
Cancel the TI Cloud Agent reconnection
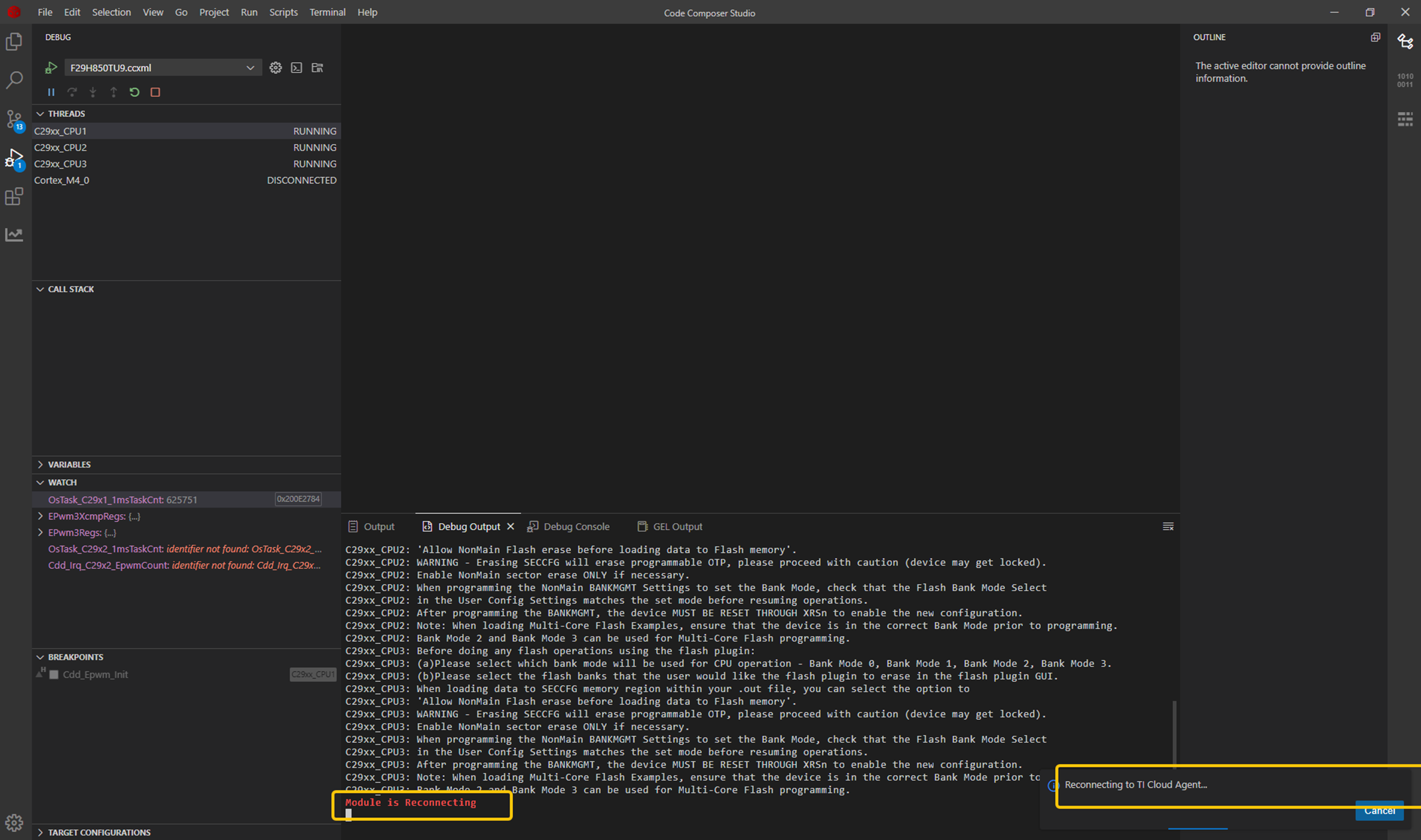(x=1379, y=811)
